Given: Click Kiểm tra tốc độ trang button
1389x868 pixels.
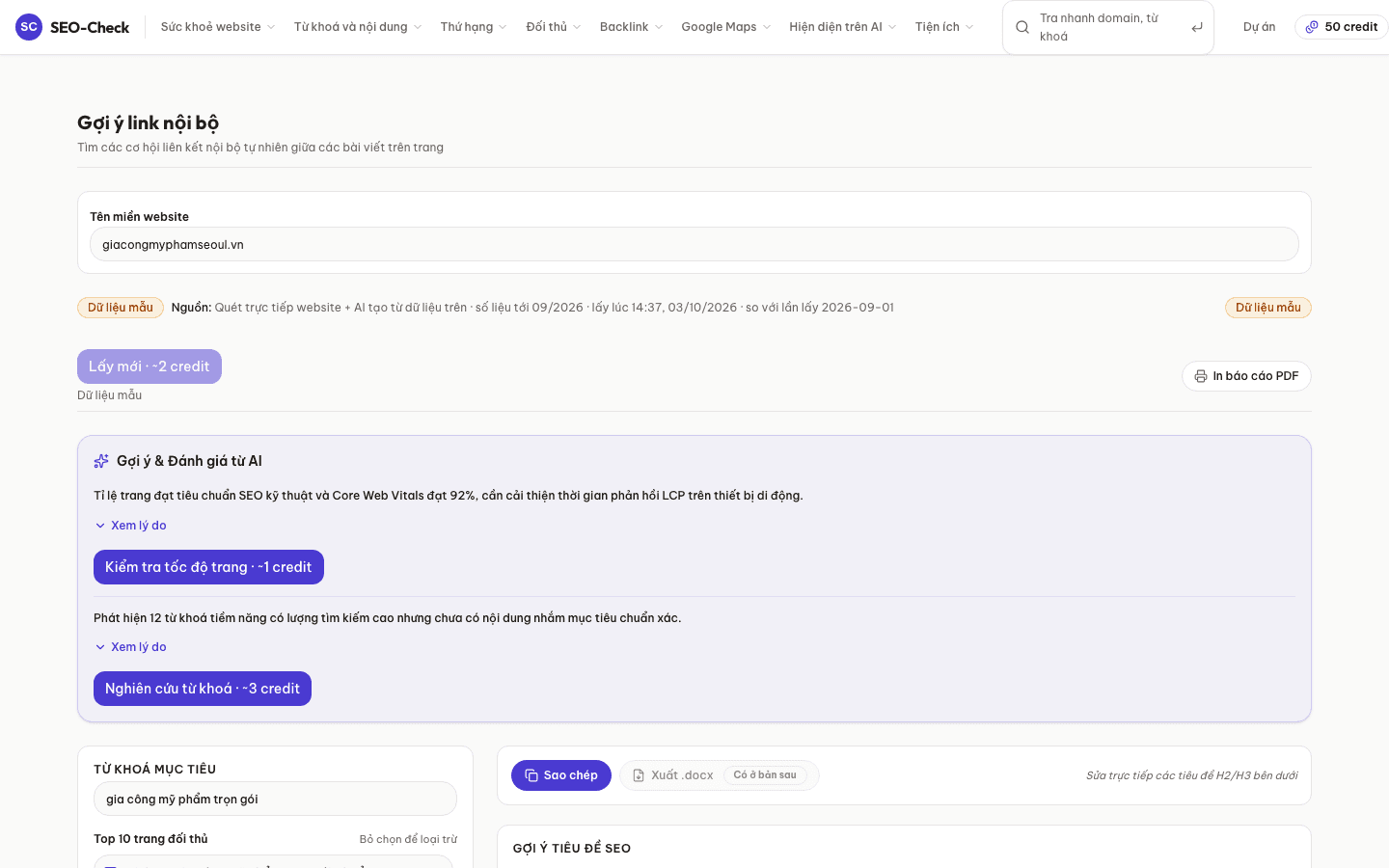Looking at the screenshot, I should point(208,567).
